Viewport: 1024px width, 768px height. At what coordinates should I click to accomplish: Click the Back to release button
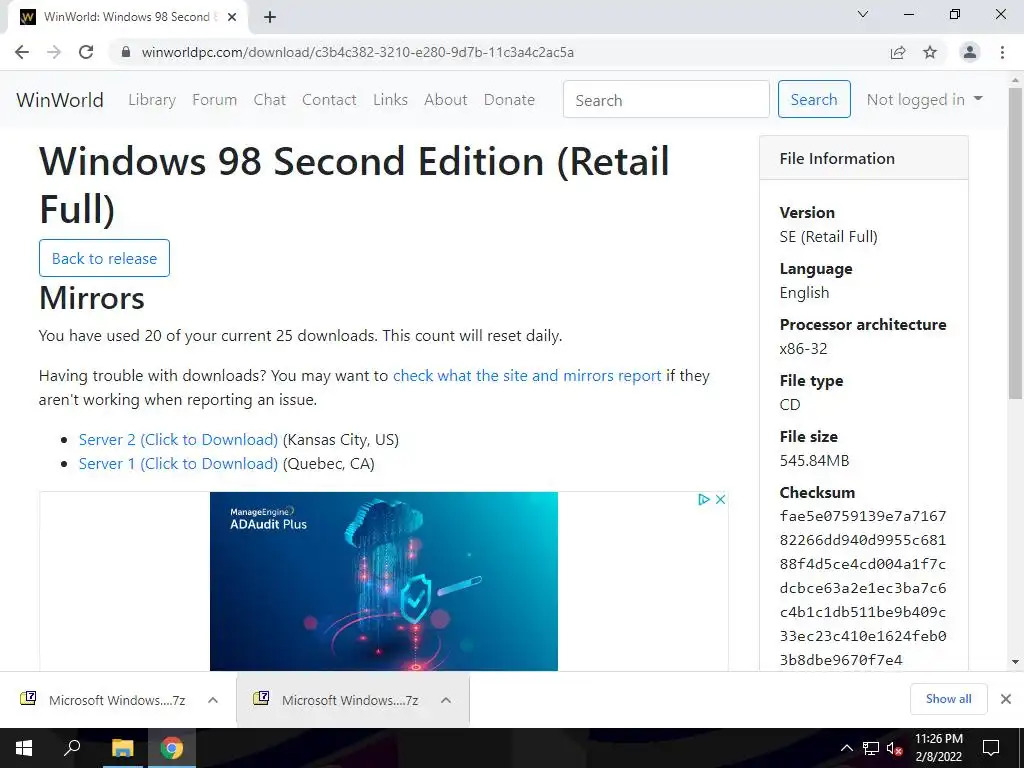point(104,259)
